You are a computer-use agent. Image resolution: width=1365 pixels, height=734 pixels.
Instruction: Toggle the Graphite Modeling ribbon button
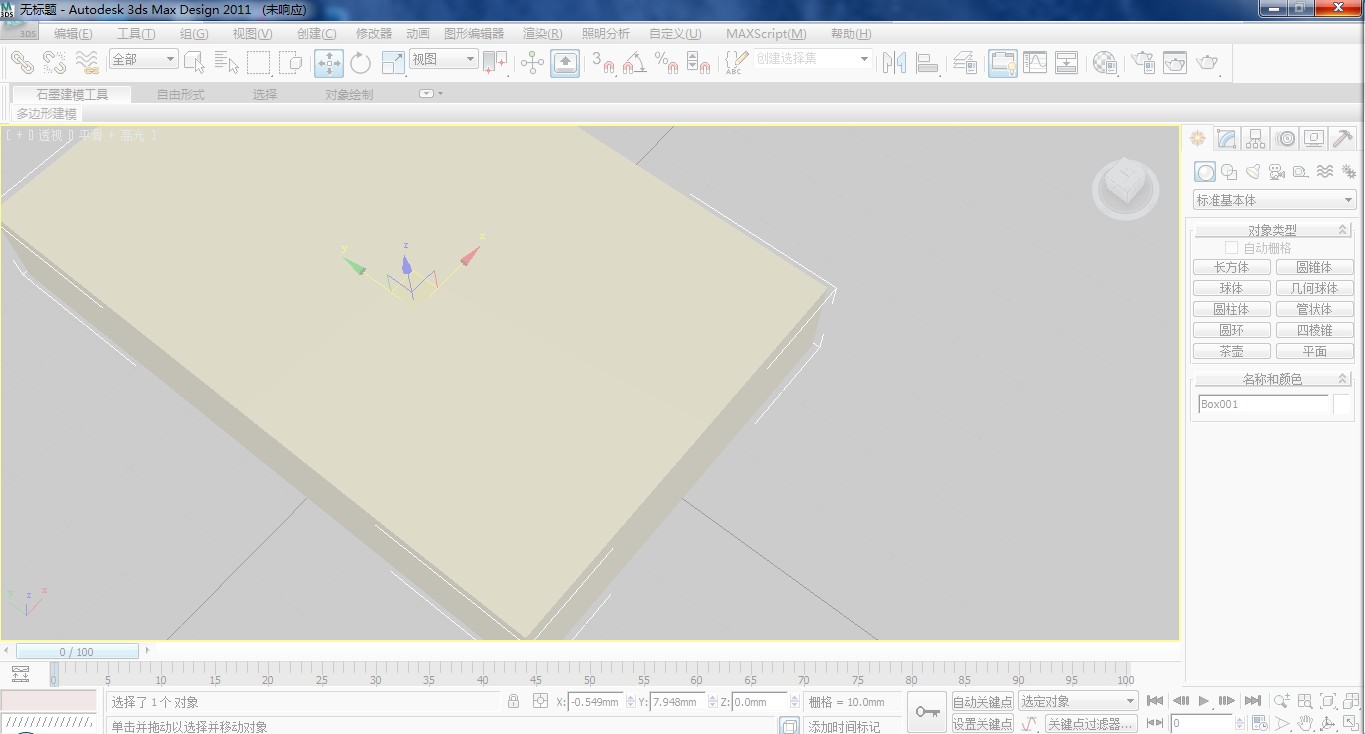point(1001,63)
